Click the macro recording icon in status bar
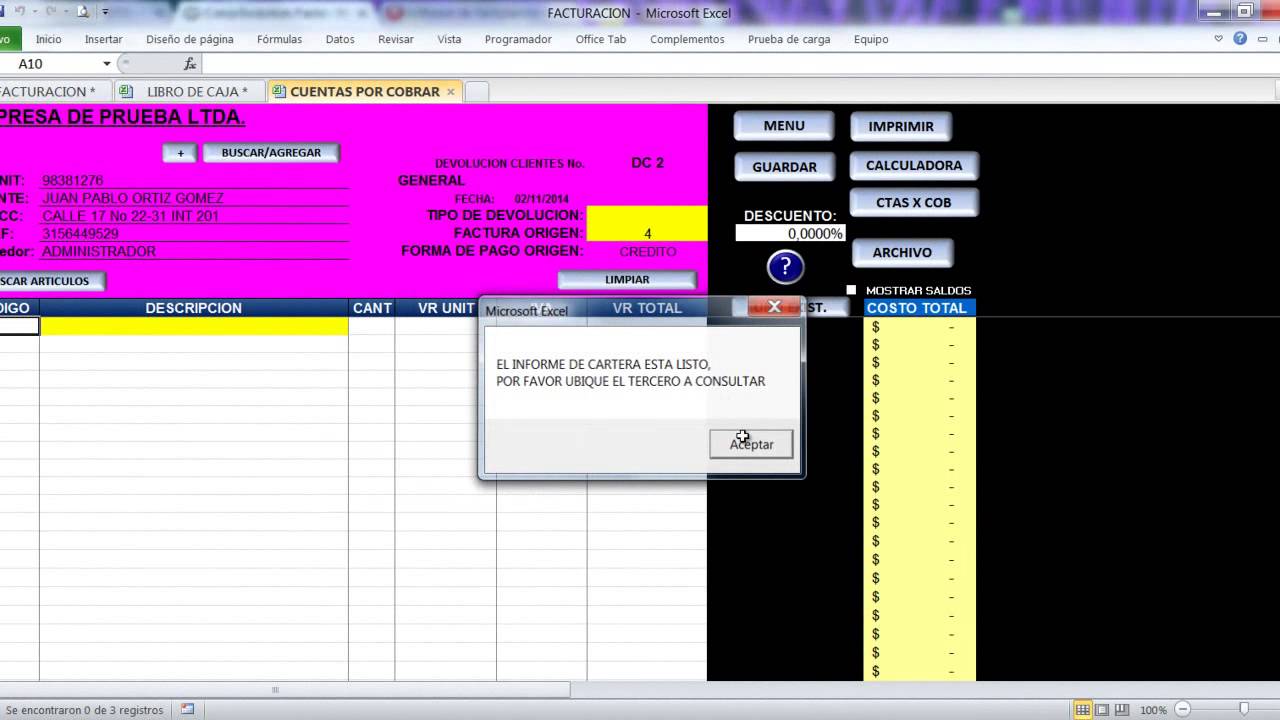 coord(187,710)
